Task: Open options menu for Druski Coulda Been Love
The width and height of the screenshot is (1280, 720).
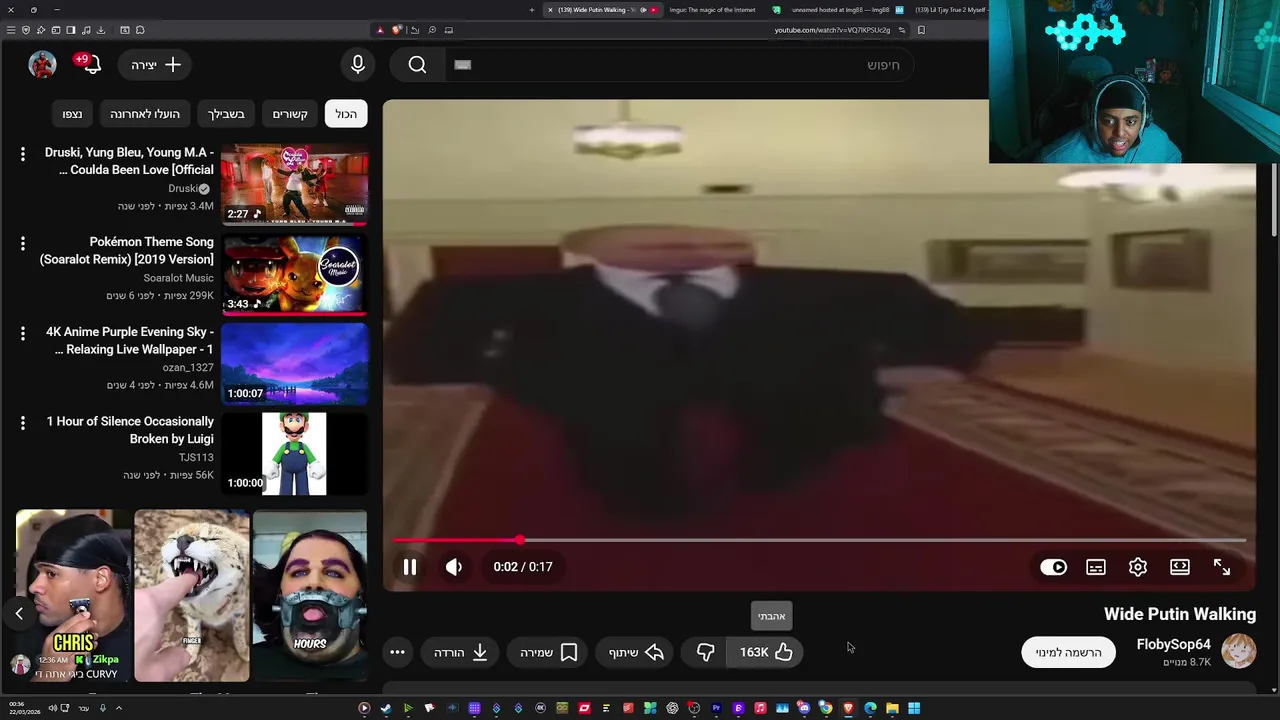Action: coord(22,154)
